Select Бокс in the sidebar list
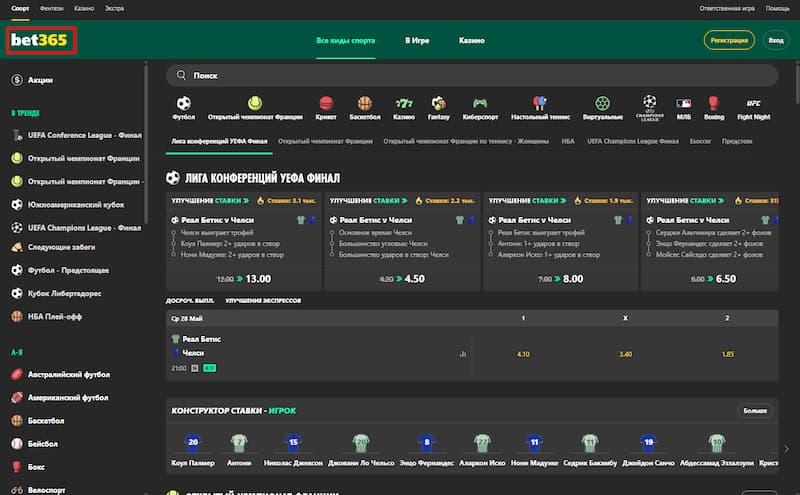 (28, 466)
